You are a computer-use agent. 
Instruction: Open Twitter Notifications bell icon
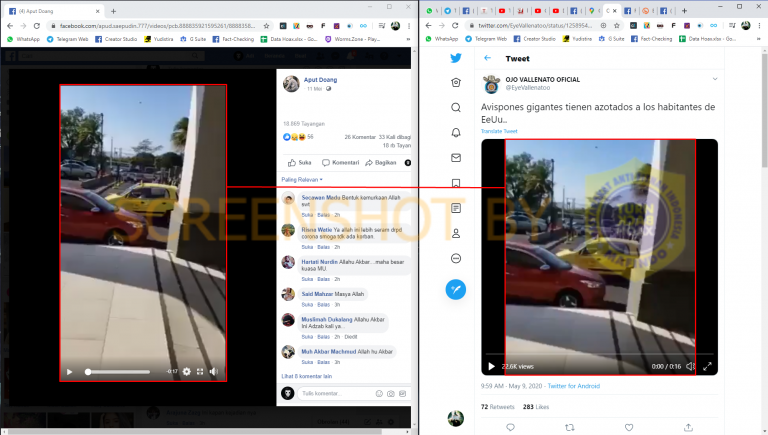(456, 132)
